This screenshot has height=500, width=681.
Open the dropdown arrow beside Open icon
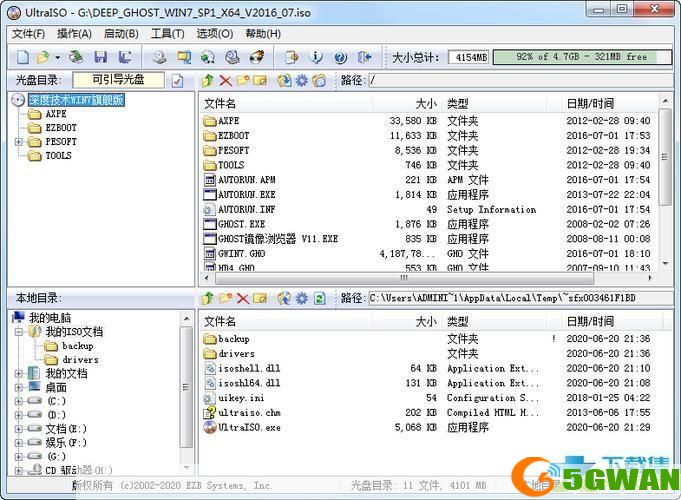coord(57,57)
